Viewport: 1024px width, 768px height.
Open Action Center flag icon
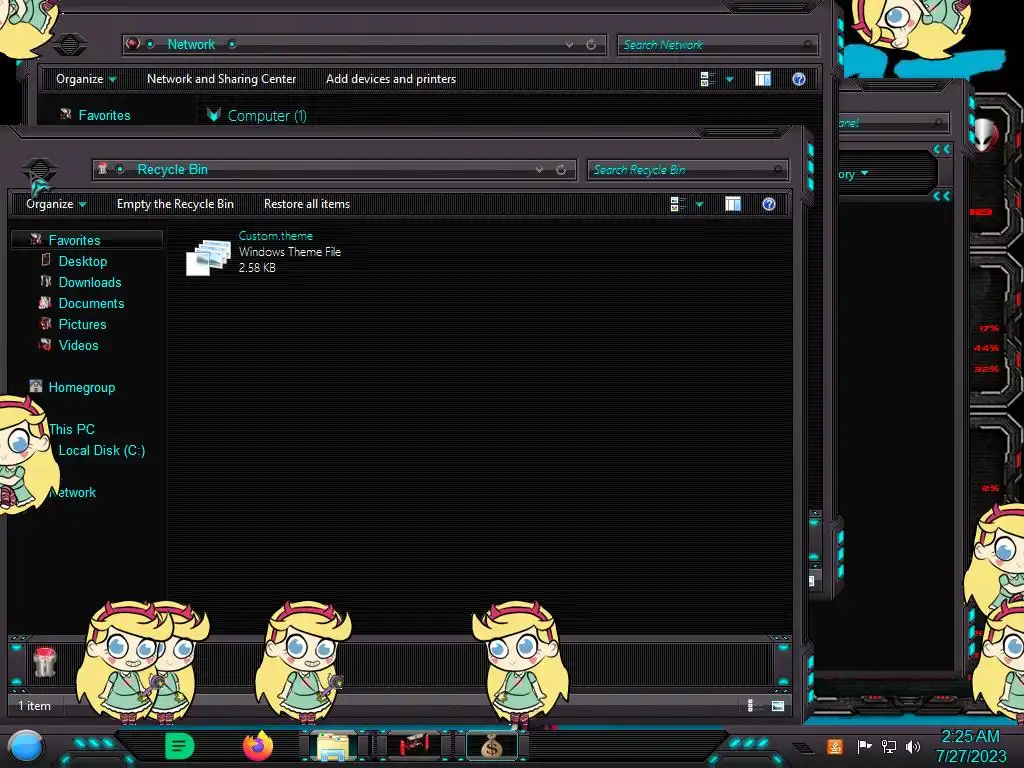tap(864, 746)
